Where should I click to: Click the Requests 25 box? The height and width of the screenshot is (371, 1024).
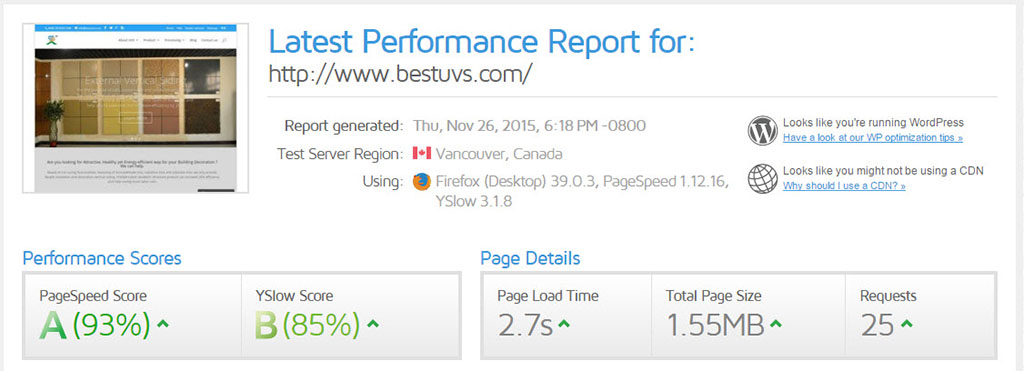pyautogui.click(x=920, y=315)
